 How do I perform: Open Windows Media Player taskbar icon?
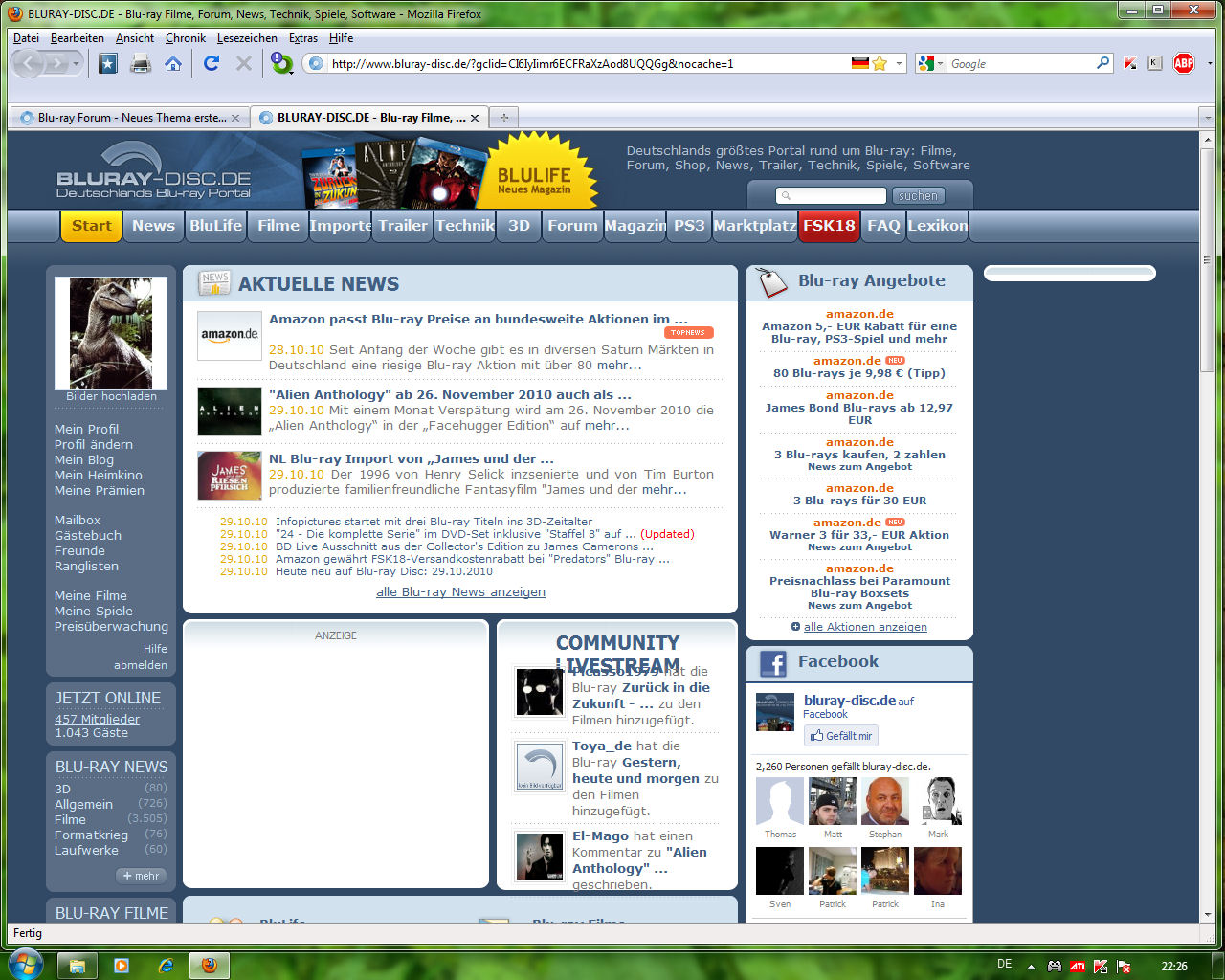click(122, 965)
